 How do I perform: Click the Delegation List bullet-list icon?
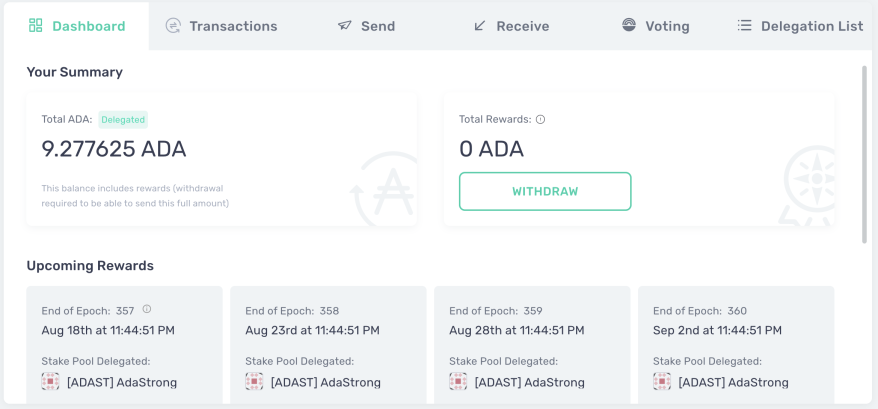coord(744,26)
